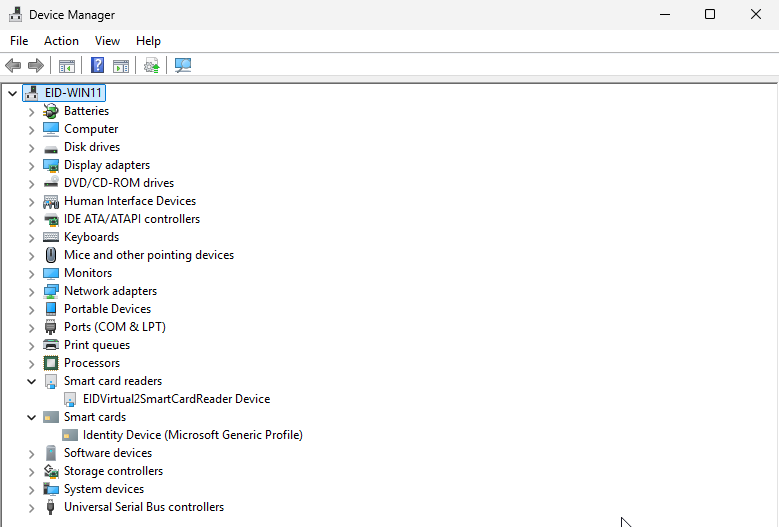Click the mouse icon for pointing devices
Screen dimensions: 779x527
[51, 255]
